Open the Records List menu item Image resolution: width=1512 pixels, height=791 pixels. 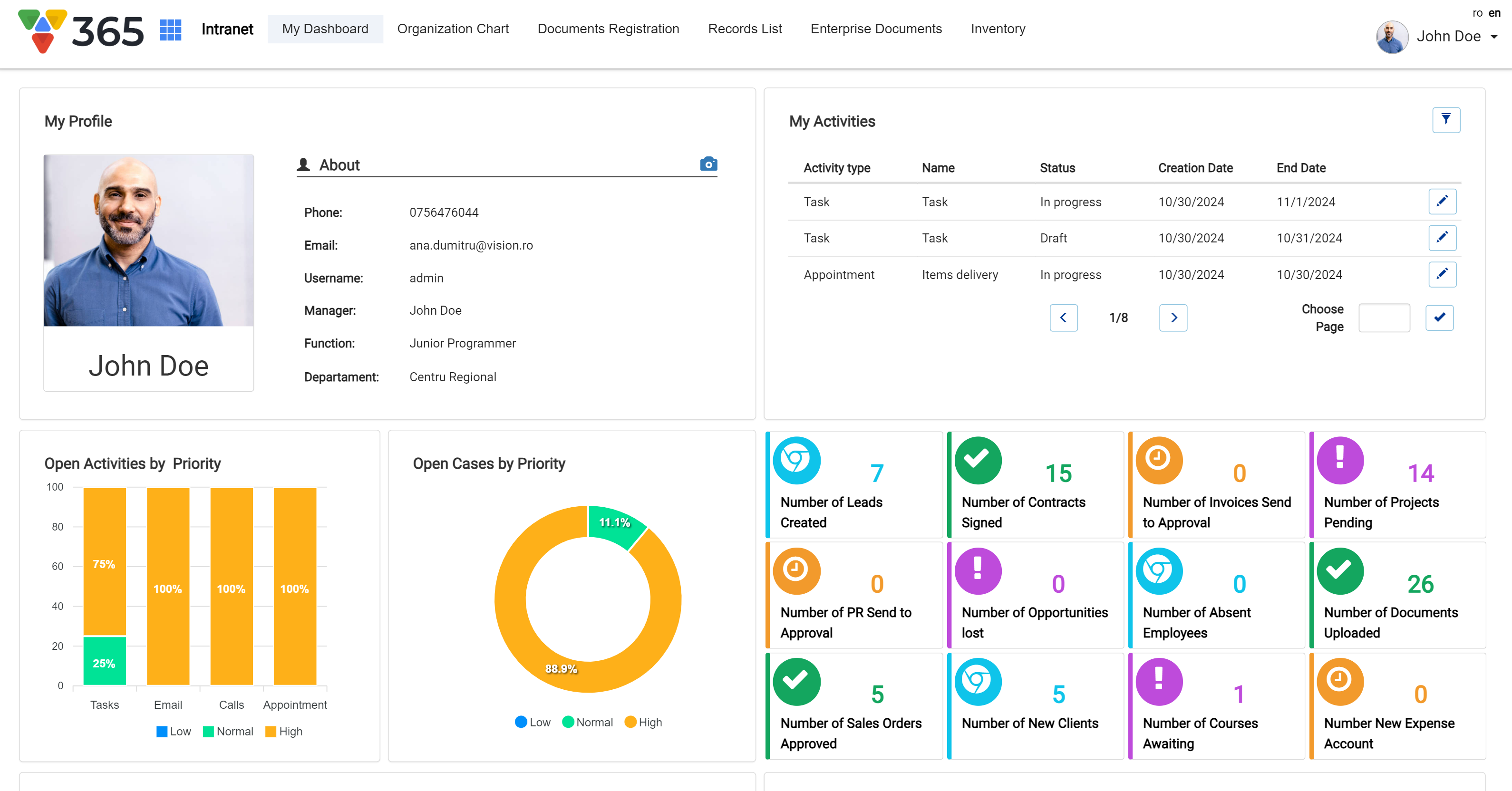point(744,29)
